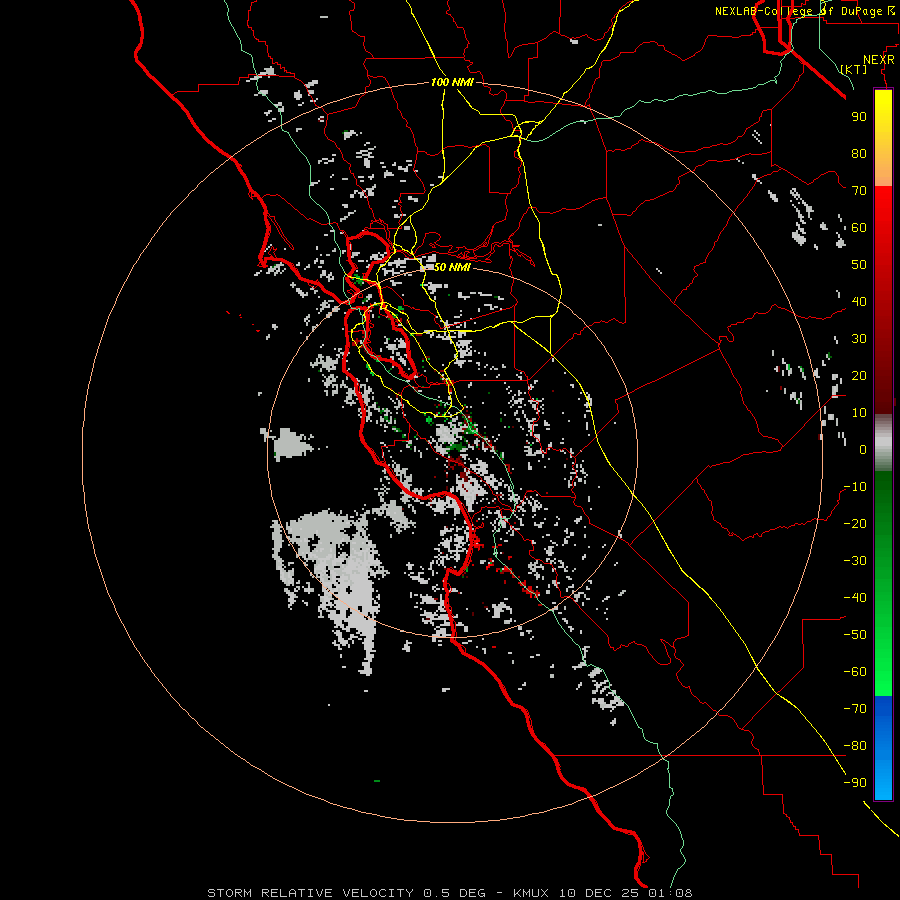Click the -20 value on the velocity scale
Viewport: 900px width, 900px height.
pyautogui.click(x=855, y=524)
